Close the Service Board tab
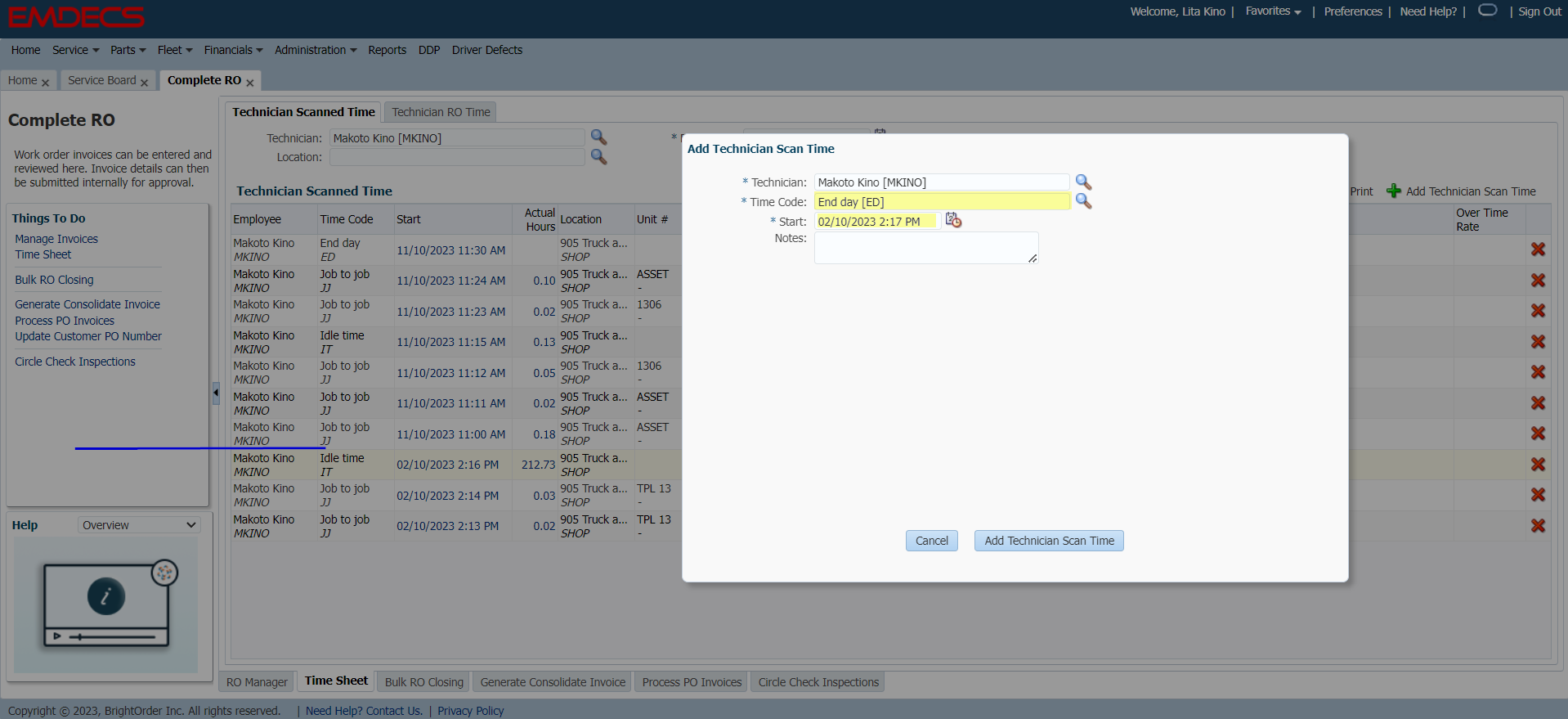 point(145,83)
